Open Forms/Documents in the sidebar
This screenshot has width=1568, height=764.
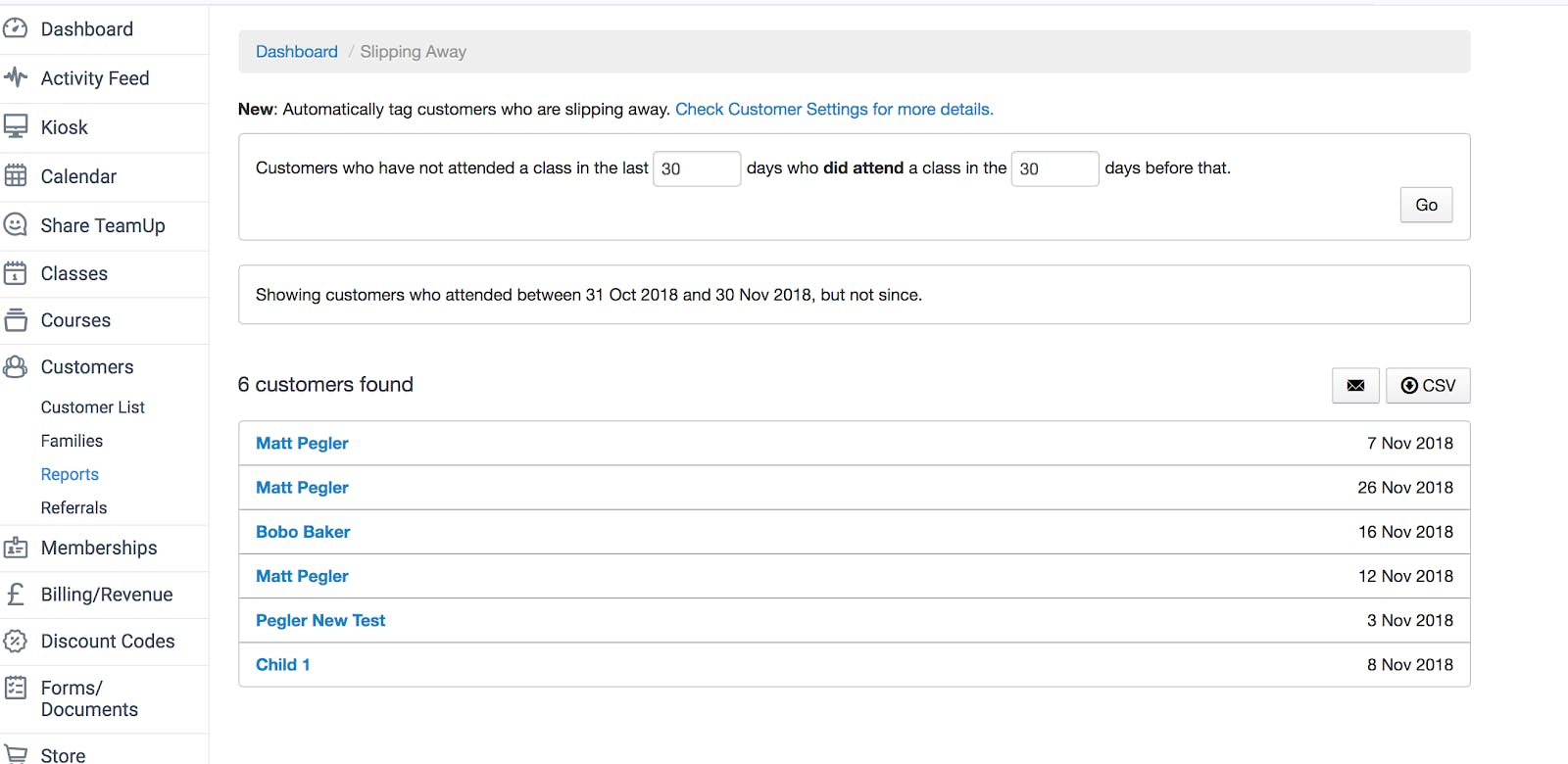pos(89,698)
